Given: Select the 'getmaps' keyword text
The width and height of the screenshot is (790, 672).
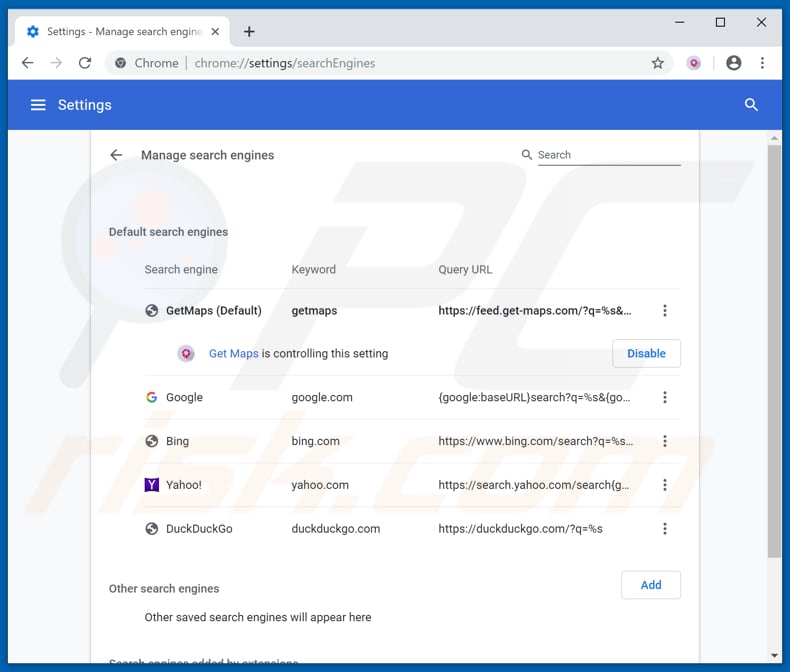Looking at the screenshot, I should pyautogui.click(x=314, y=310).
